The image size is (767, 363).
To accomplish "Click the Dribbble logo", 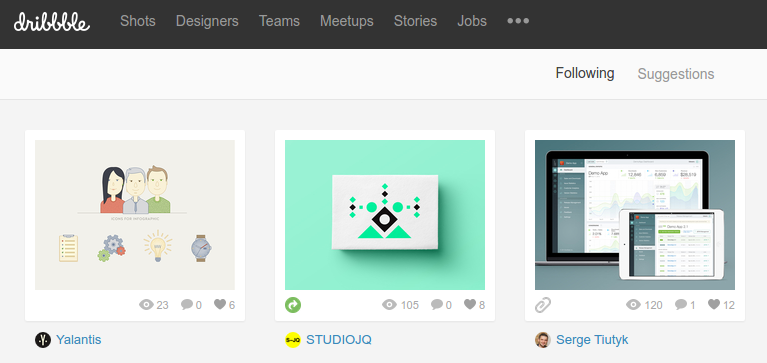I will pos(52,22).
